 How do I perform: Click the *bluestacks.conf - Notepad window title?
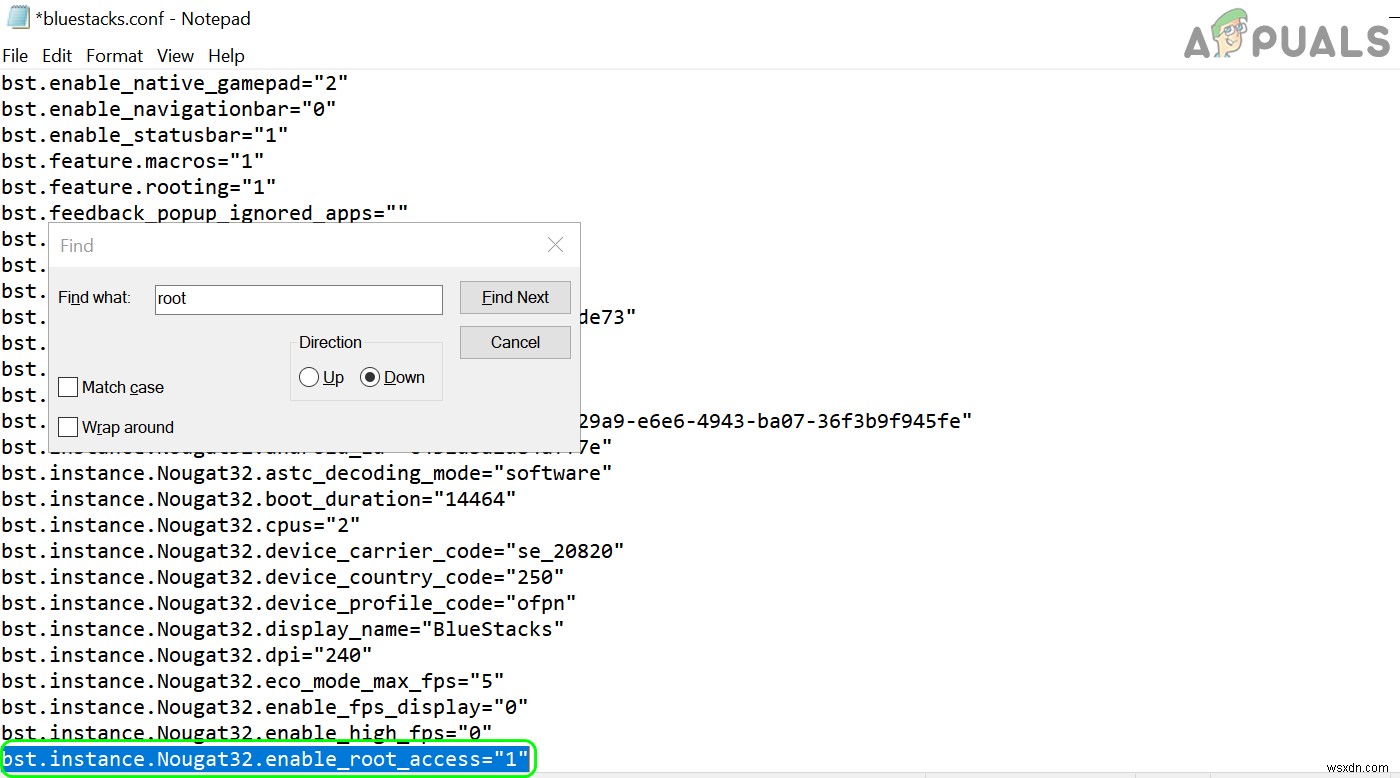[x=143, y=19]
